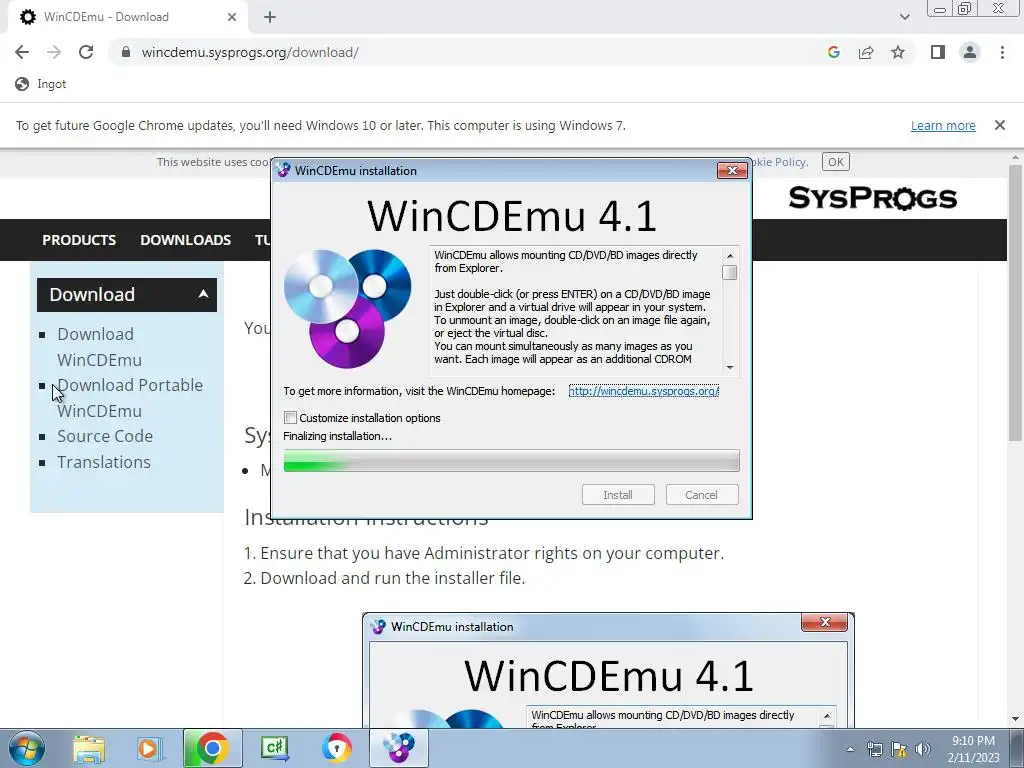Switch to Chrome in the taskbar
1024x768 pixels.
point(212,748)
